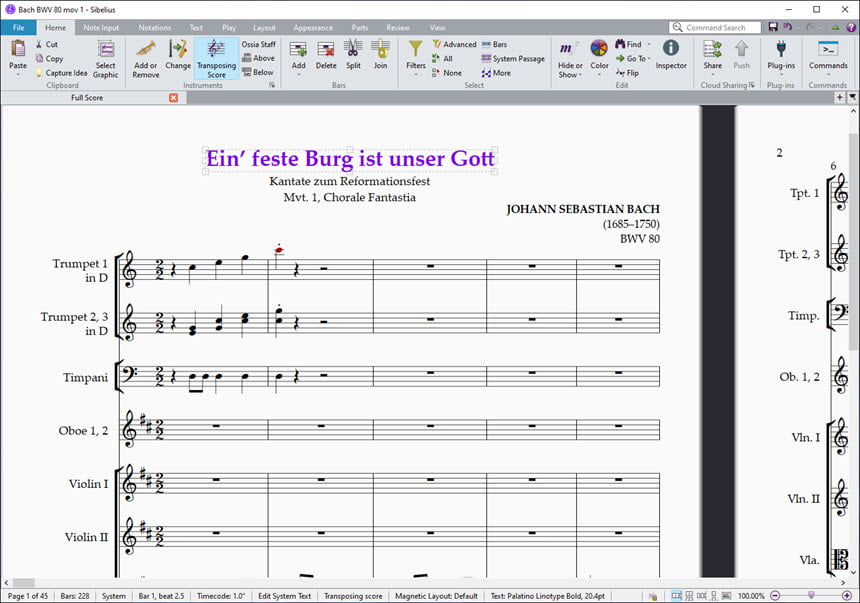Expand Find options arrow
The height and width of the screenshot is (603, 860).
(649, 44)
